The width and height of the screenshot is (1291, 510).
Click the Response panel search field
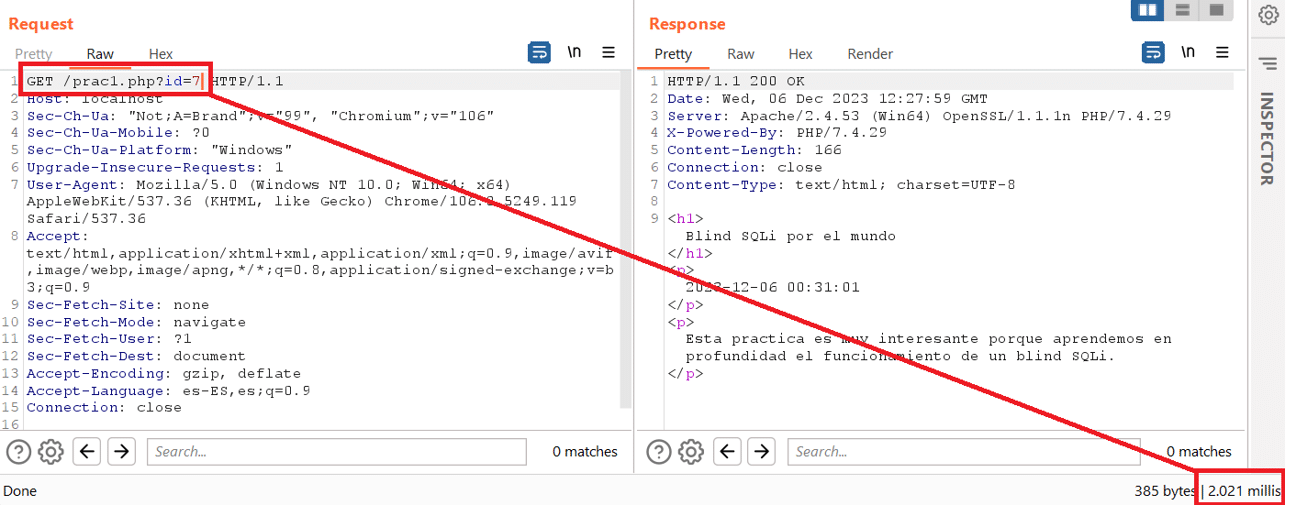[x=964, y=452]
